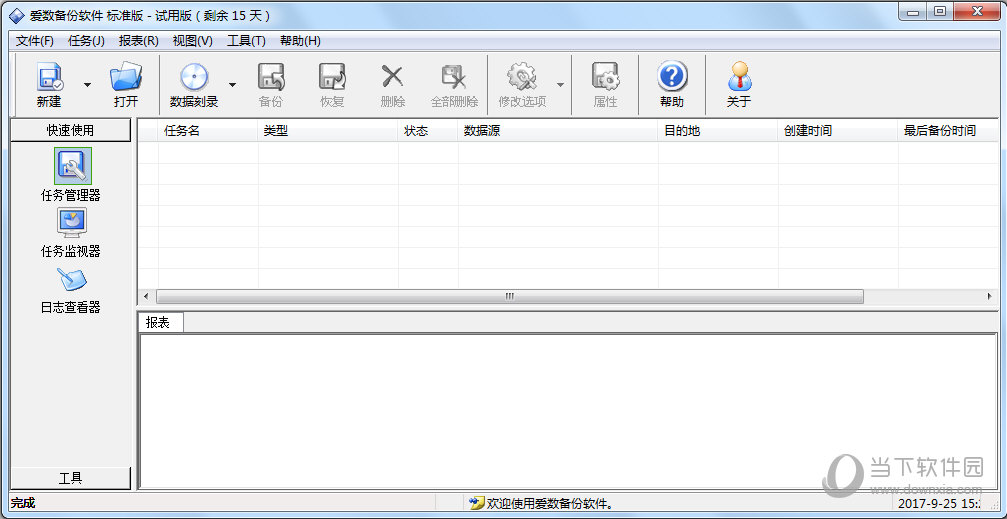Click the 数据源 column header

coord(558,131)
